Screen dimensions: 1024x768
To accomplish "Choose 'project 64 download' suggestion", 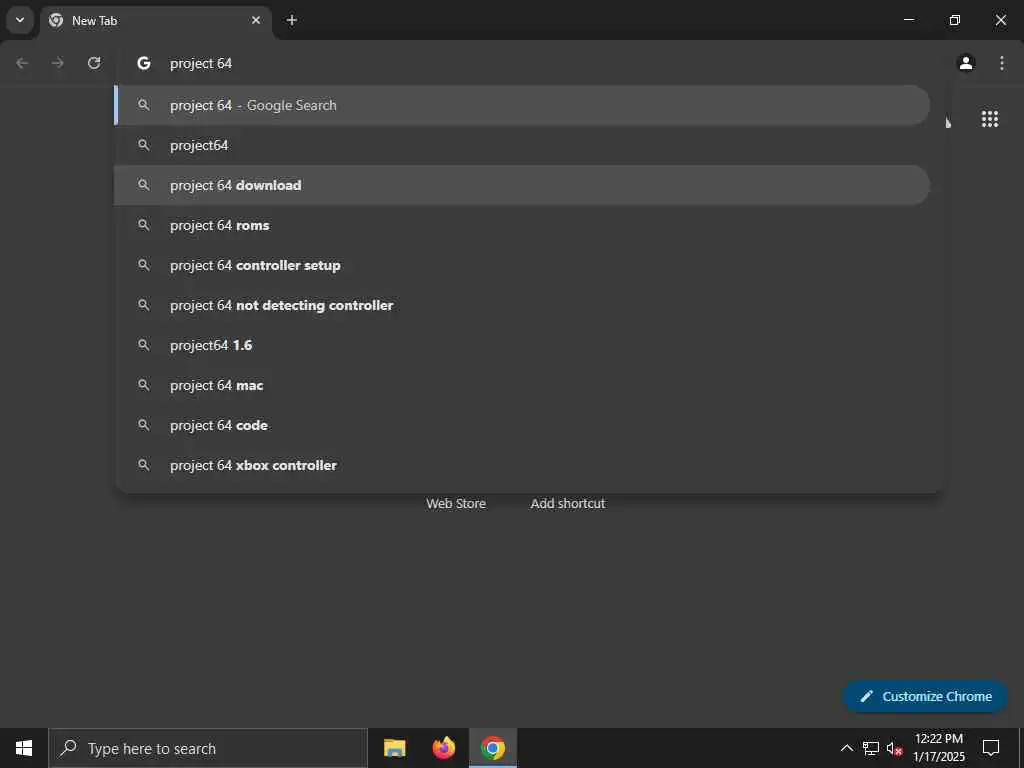I will (x=522, y=185).
